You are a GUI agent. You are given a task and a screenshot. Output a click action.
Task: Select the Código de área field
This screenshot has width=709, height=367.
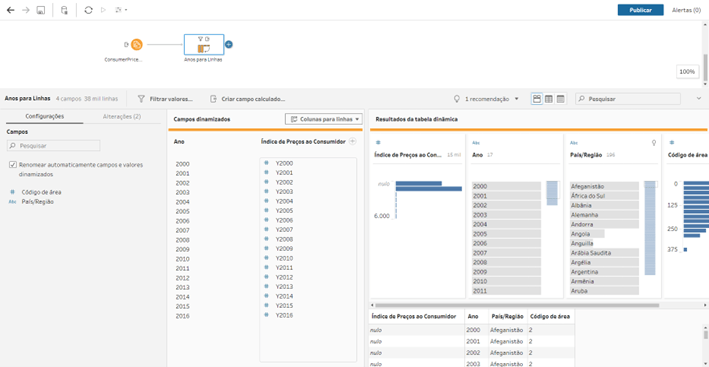tap(42, 192)
